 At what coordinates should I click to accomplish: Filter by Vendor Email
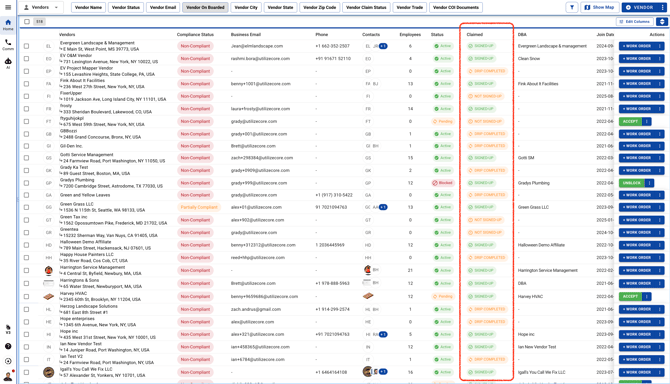coord(163,7)
